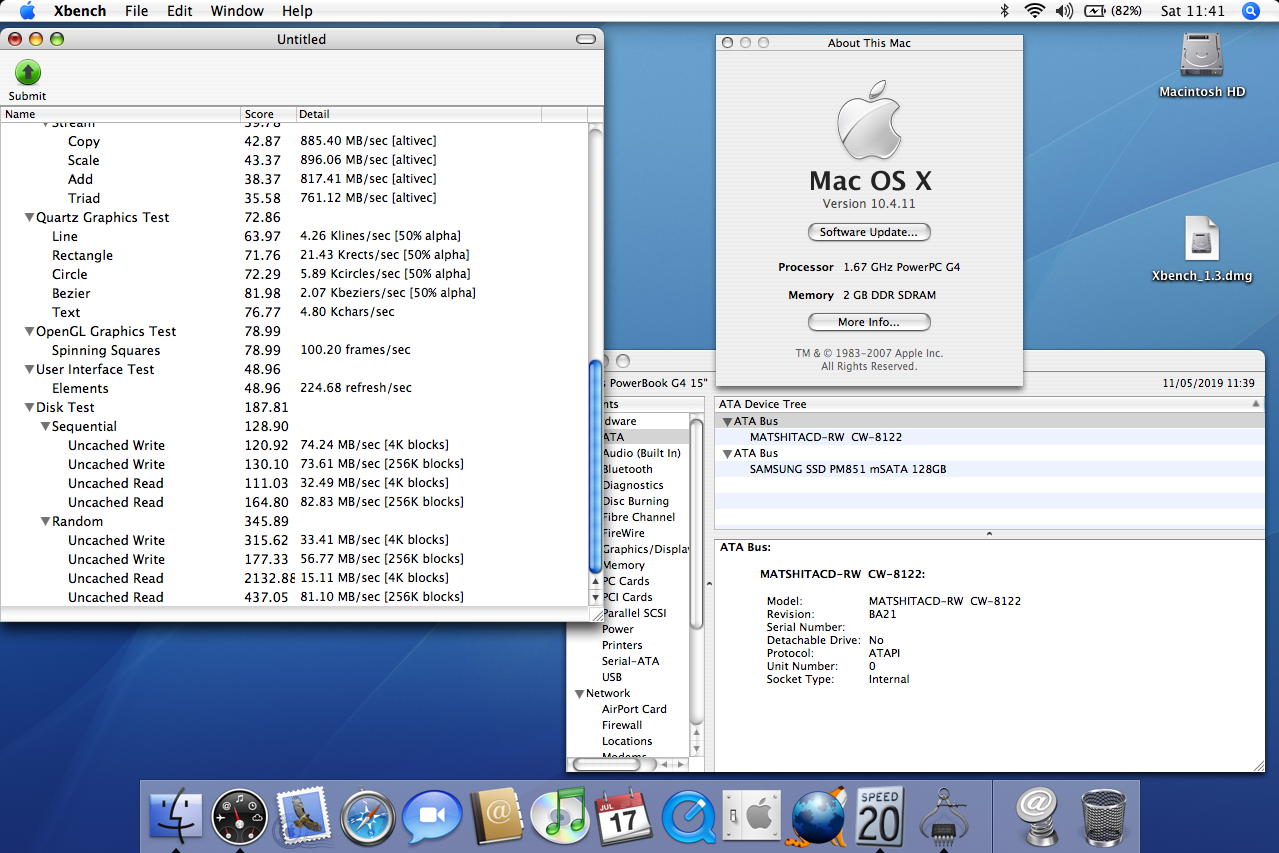This screenshot has width=1279, height=853.
Task: Toggle the Xbench toolbar pill button
Action: pyautogui.click(x=586, y=39)
